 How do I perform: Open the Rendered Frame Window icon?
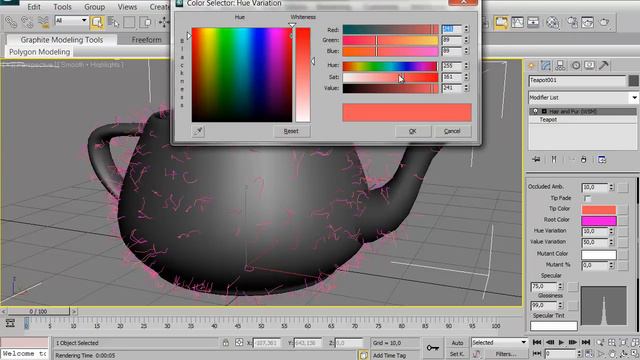click(588, 22)
